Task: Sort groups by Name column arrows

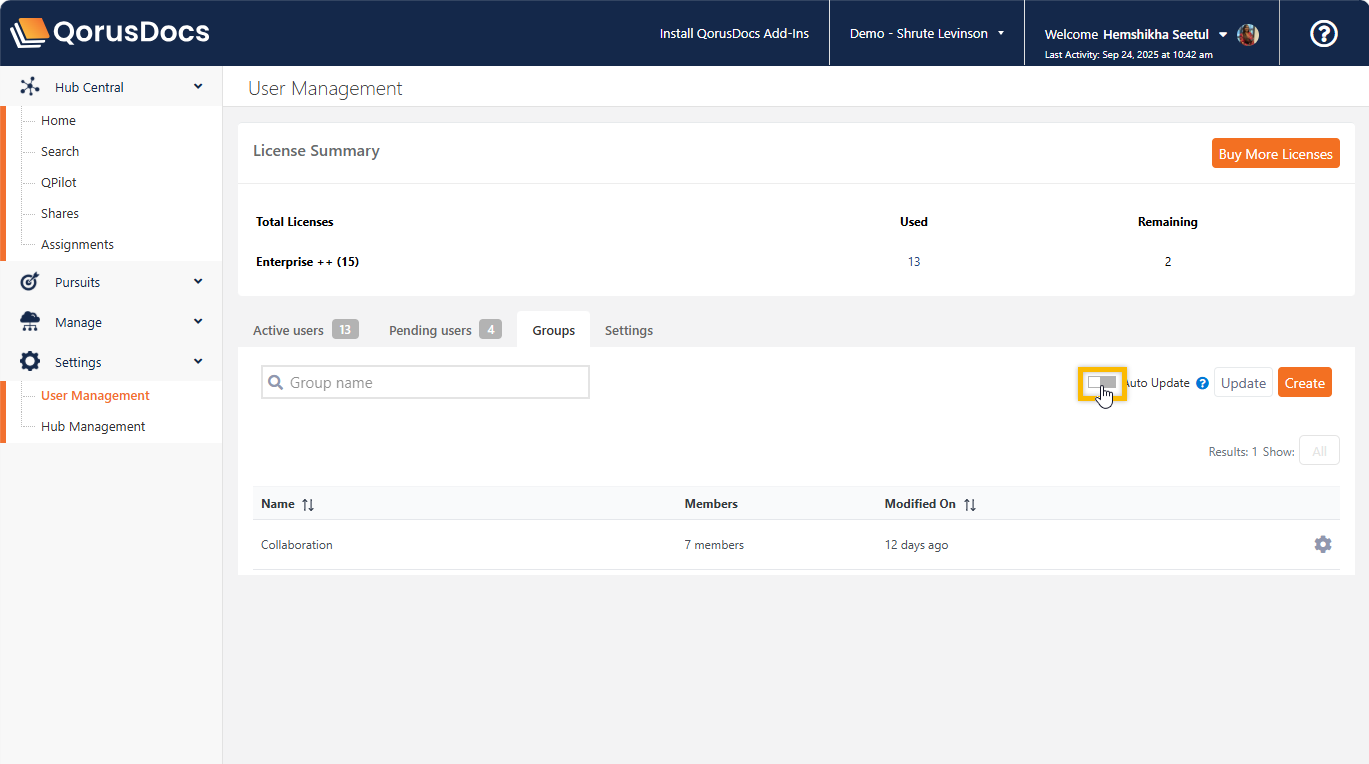Action: coord(308,505)
